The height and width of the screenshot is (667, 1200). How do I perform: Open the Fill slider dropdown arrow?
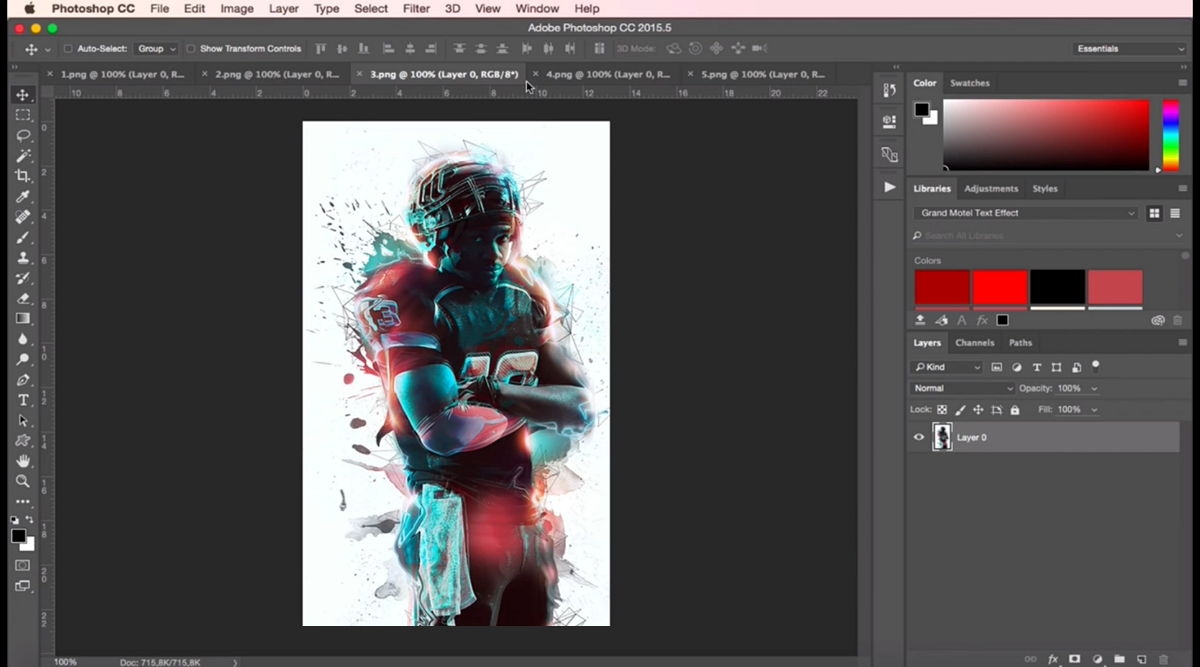1094,410
